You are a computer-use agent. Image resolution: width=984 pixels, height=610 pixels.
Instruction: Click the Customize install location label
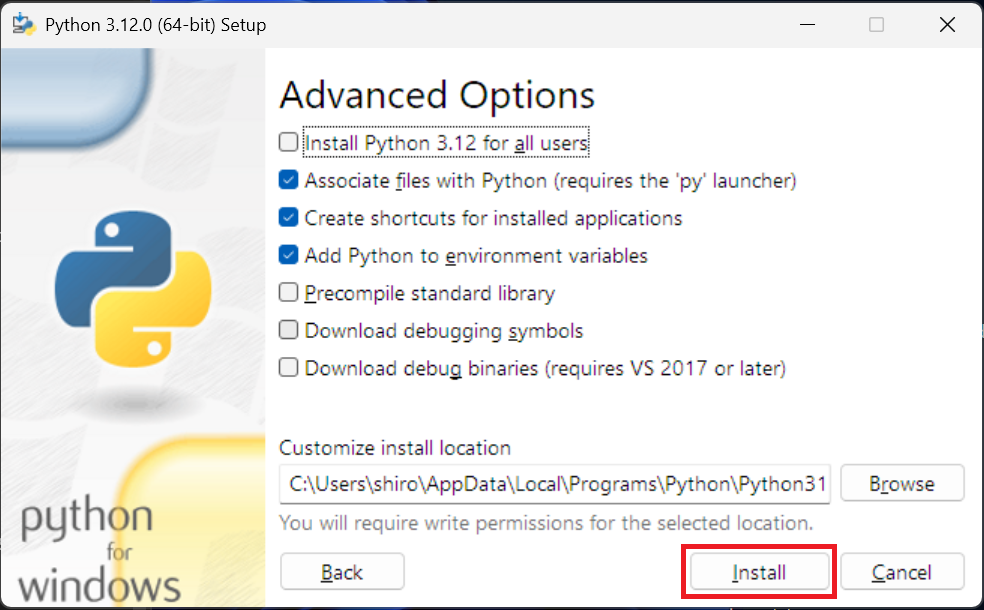click(395, 448)
